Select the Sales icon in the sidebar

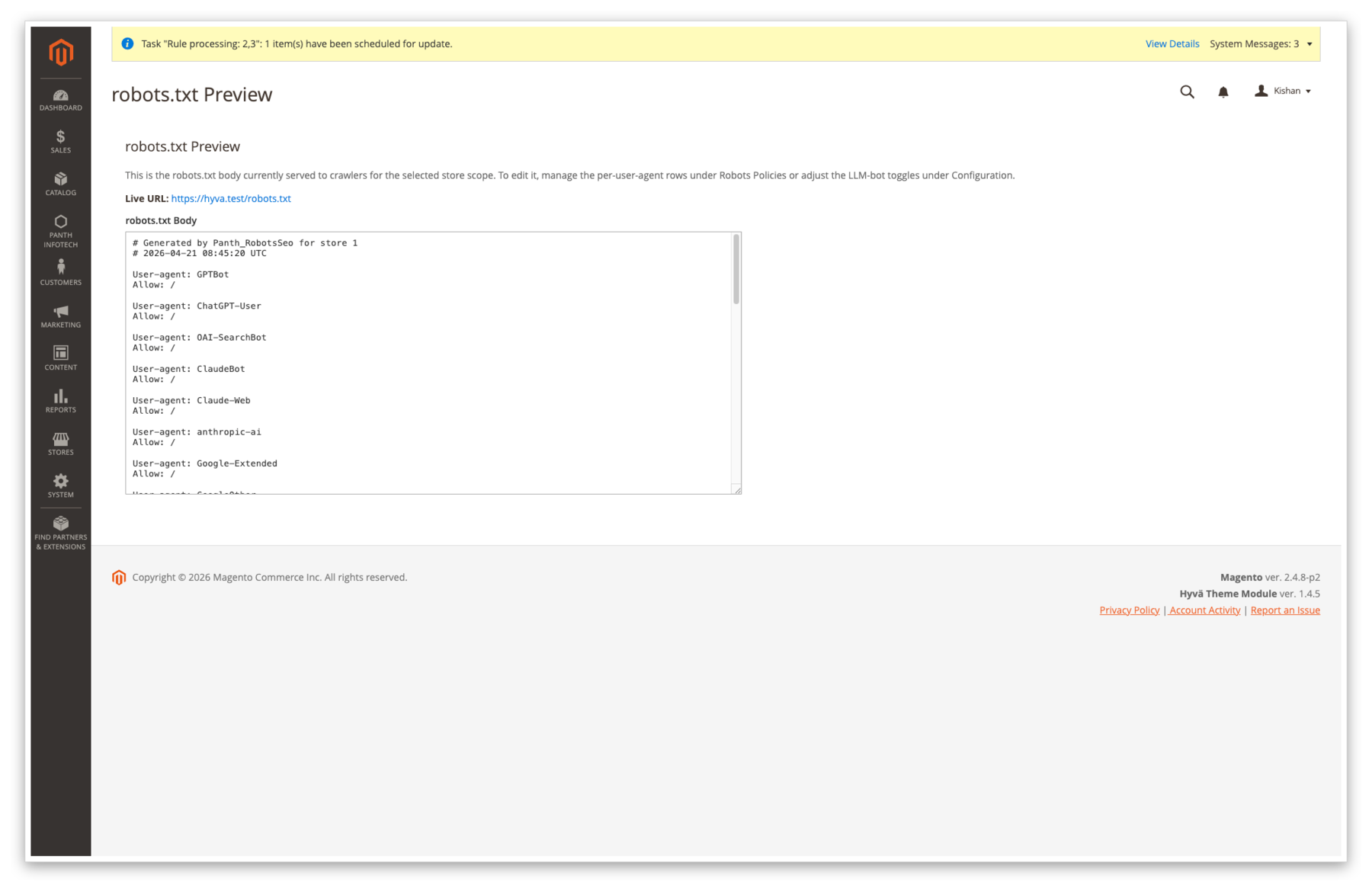60,142
